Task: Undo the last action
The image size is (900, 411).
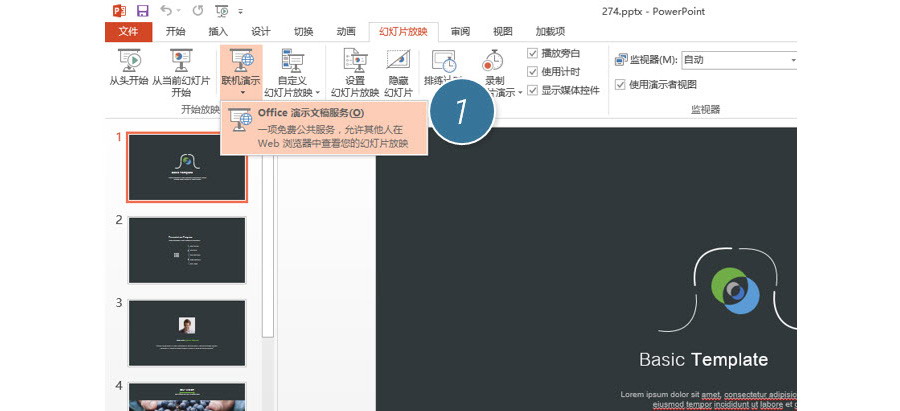Action: click(166, 10)
